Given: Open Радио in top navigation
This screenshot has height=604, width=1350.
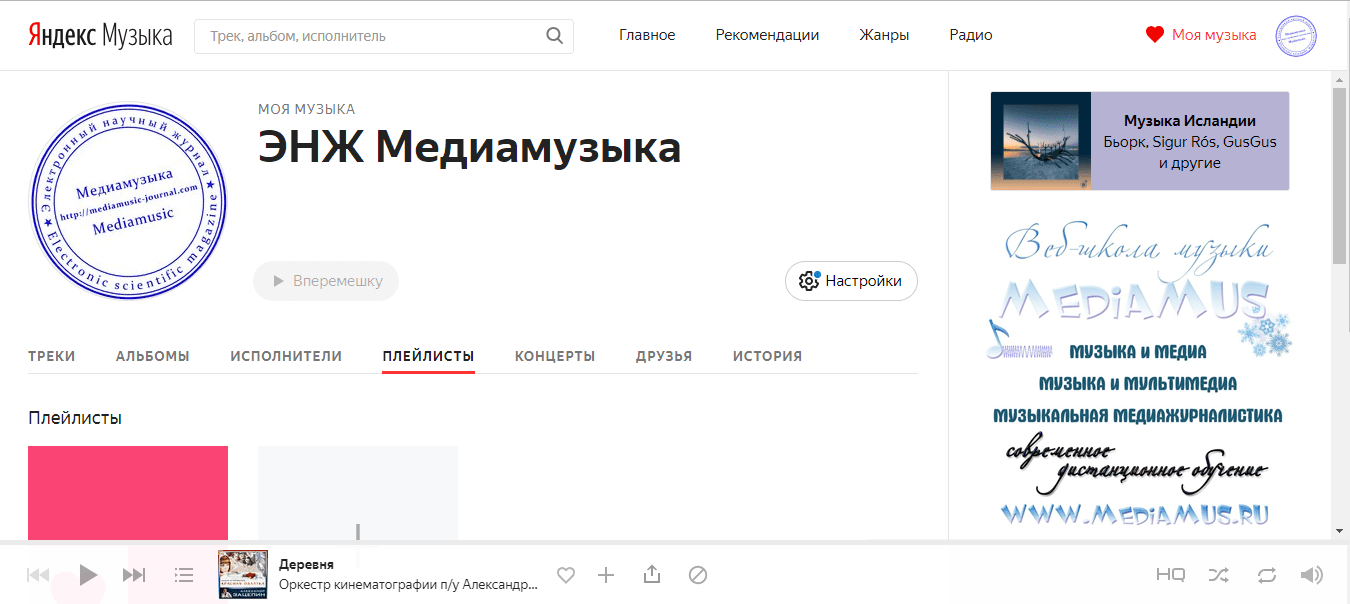Looking at the screenshot, I should click(971, 35).
